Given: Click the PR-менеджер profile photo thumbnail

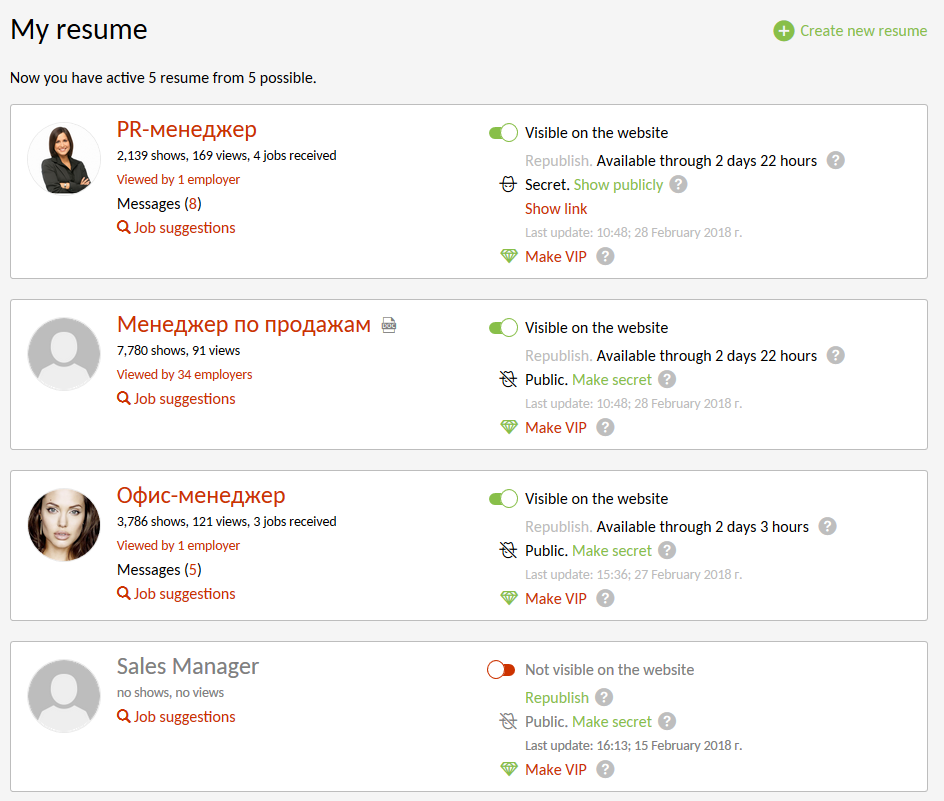Looking at the screenshot, I should [64, 159].
